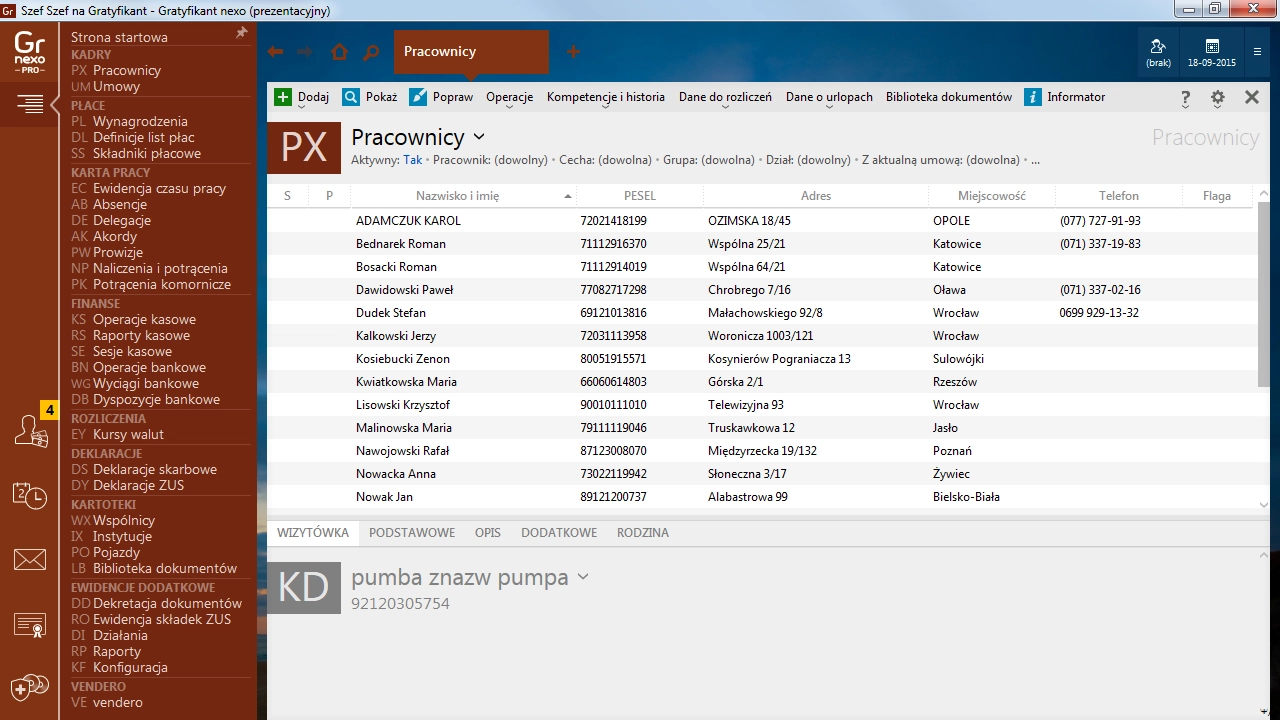Expand dropdown next to pumba znazw pumpa
Screen dimensions: 1280x720
(583, 577)
